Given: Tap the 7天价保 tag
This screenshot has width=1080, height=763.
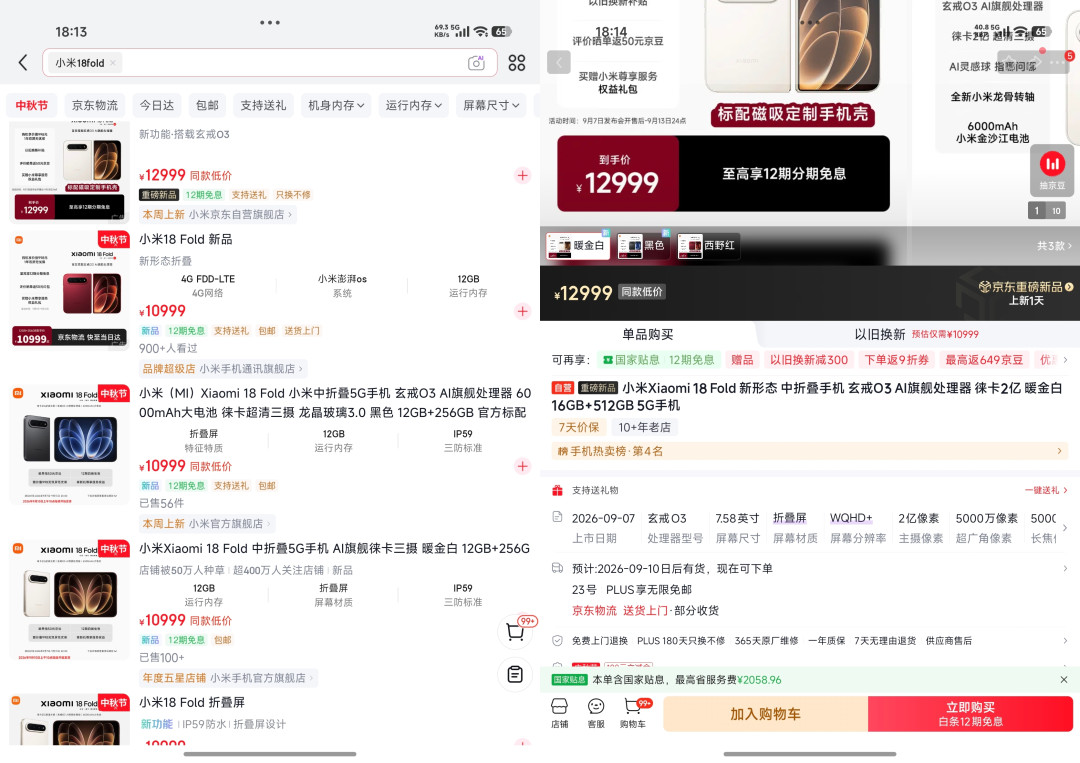Looking at the screenshot, I should click(x=579, y=427).
